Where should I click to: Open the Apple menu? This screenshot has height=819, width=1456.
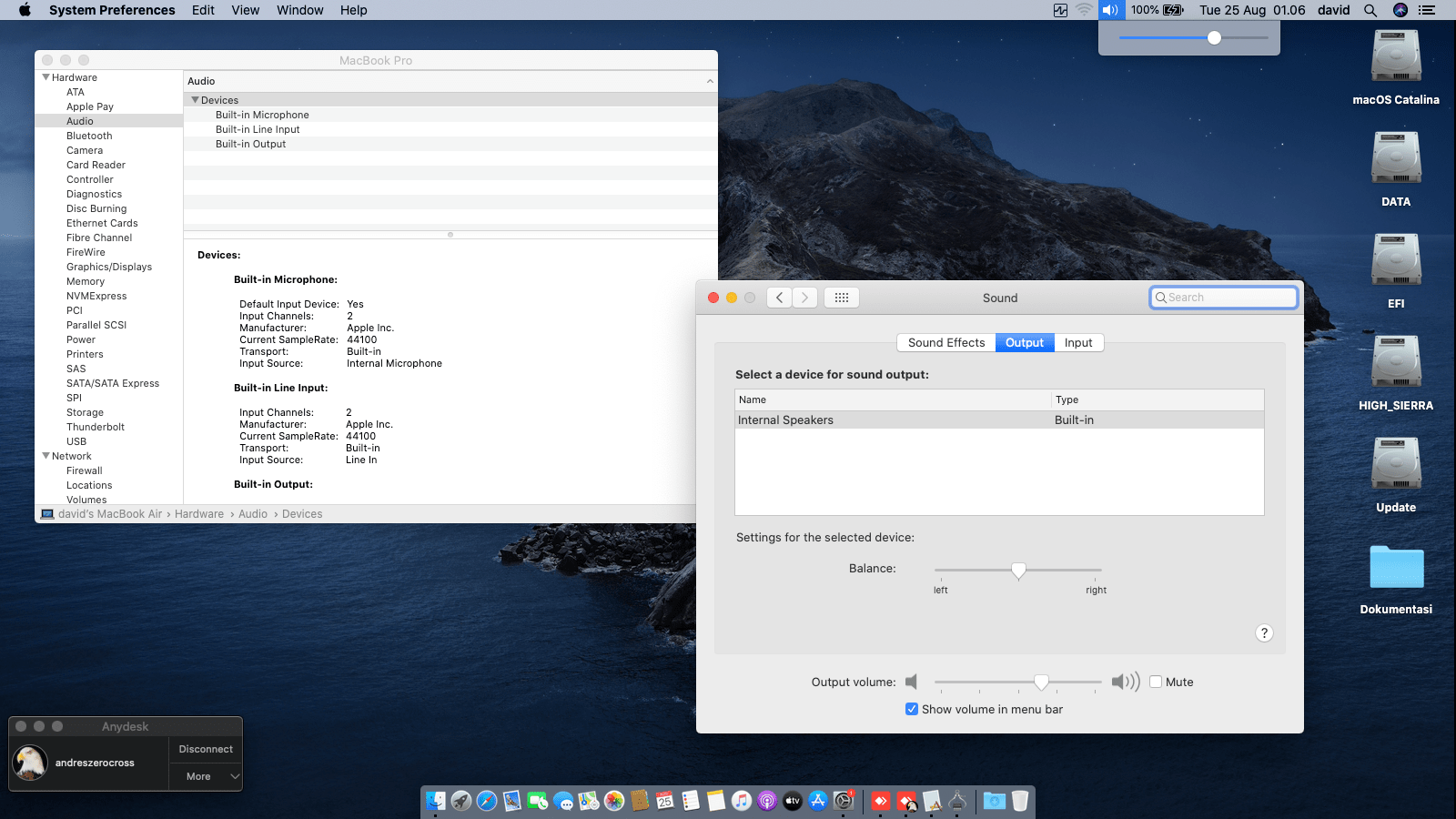pos(25,10)
